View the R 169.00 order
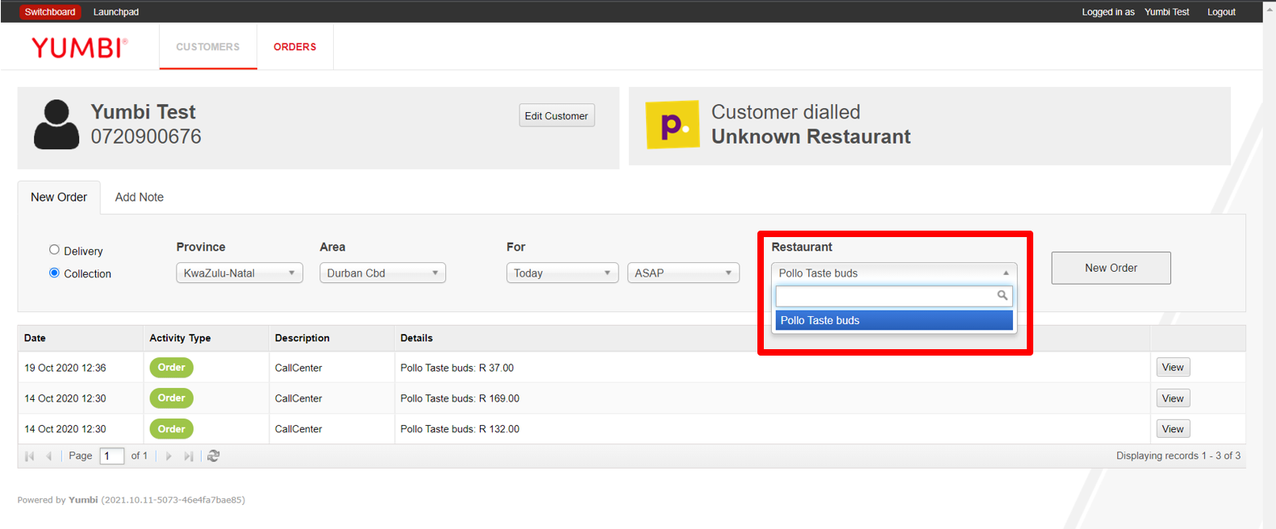The height and width of the screenshot is (529, 1276). pos(1173,398)
